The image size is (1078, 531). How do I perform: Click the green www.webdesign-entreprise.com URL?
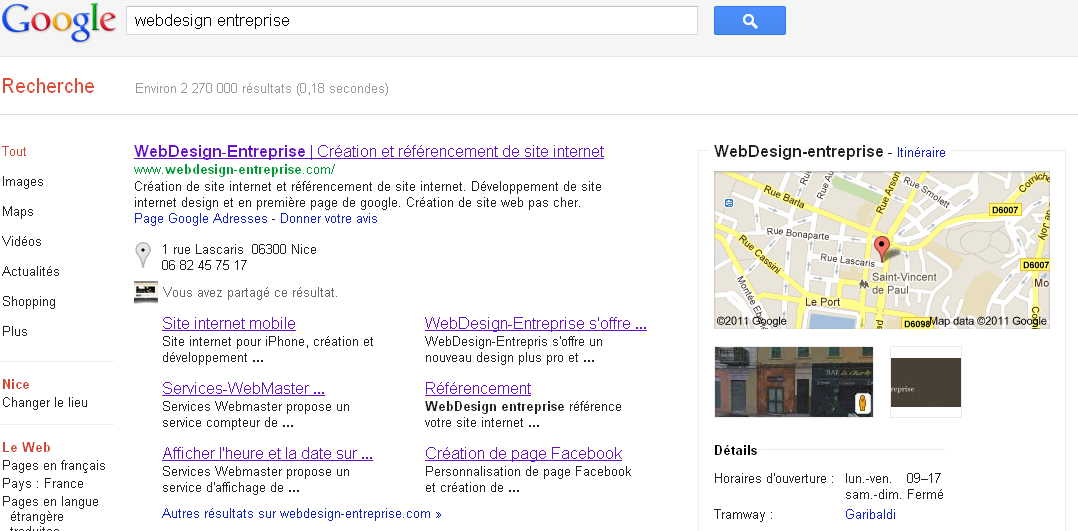(234, 169)
